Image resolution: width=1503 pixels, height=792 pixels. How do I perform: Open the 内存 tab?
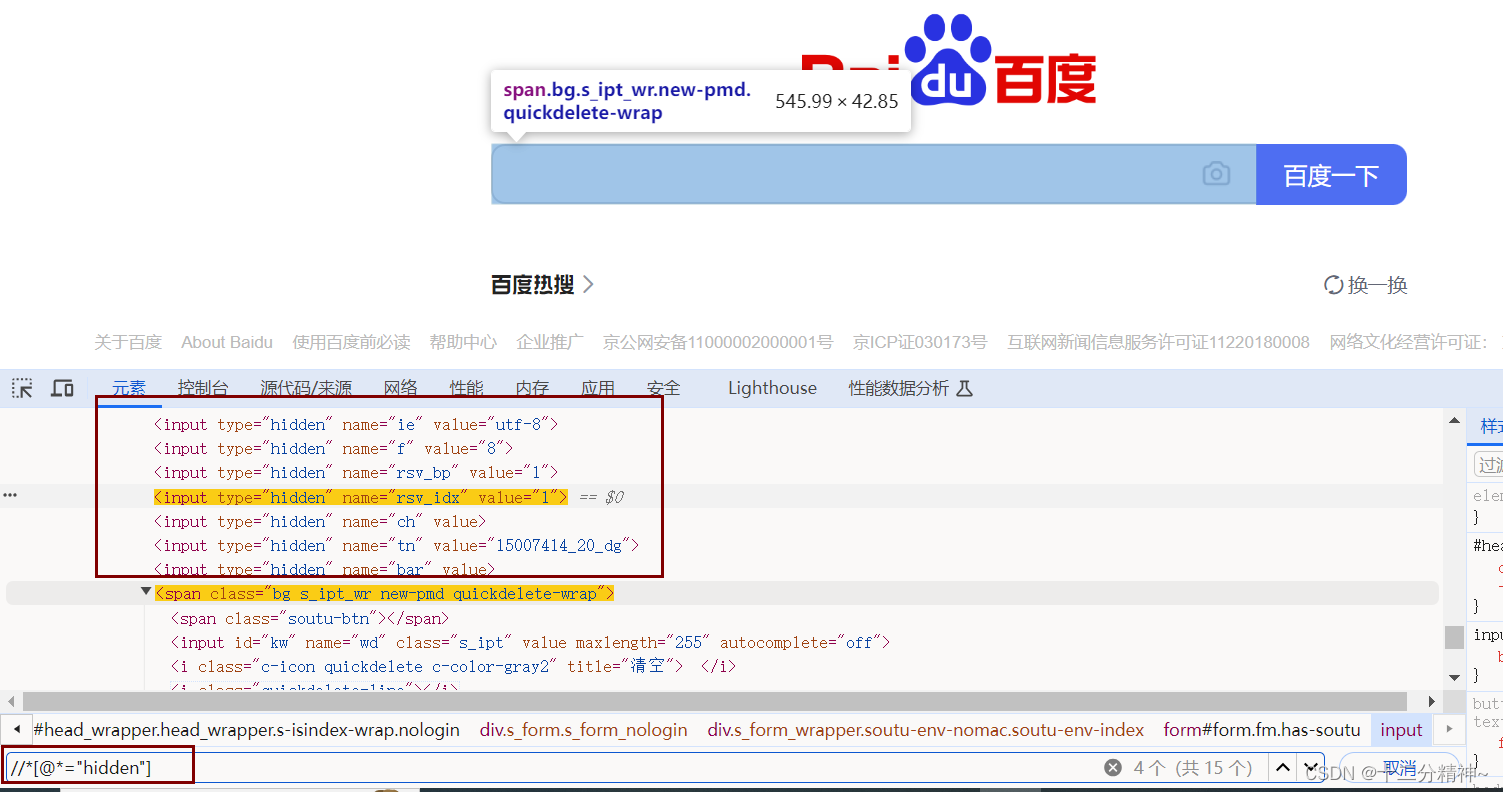pos(533,388)
